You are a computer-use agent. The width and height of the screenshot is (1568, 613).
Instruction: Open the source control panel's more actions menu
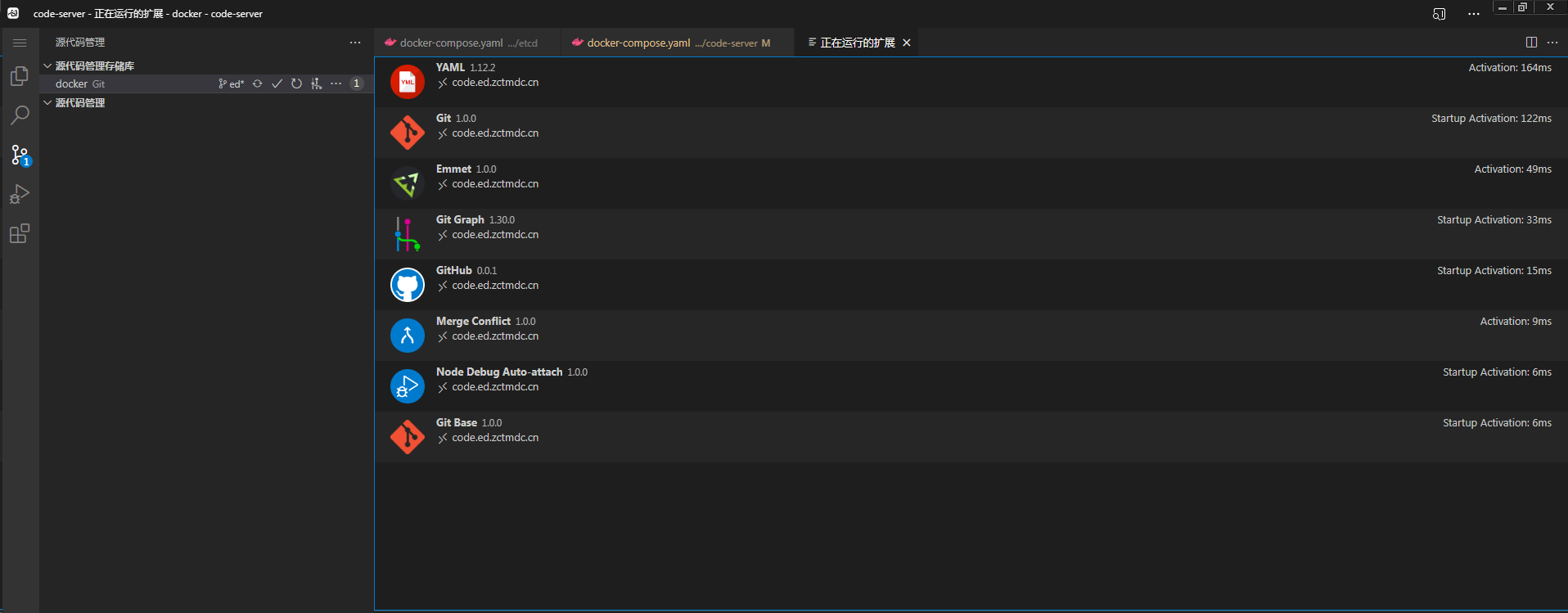click(x=355, y=43)
